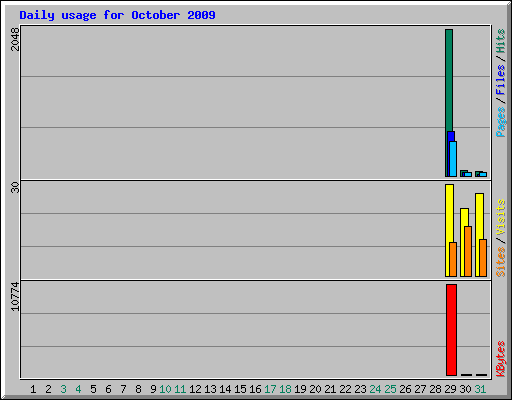Click day label 29 on x-axis
The height and width of the screenshot is (400, 512).
point(450,389)
